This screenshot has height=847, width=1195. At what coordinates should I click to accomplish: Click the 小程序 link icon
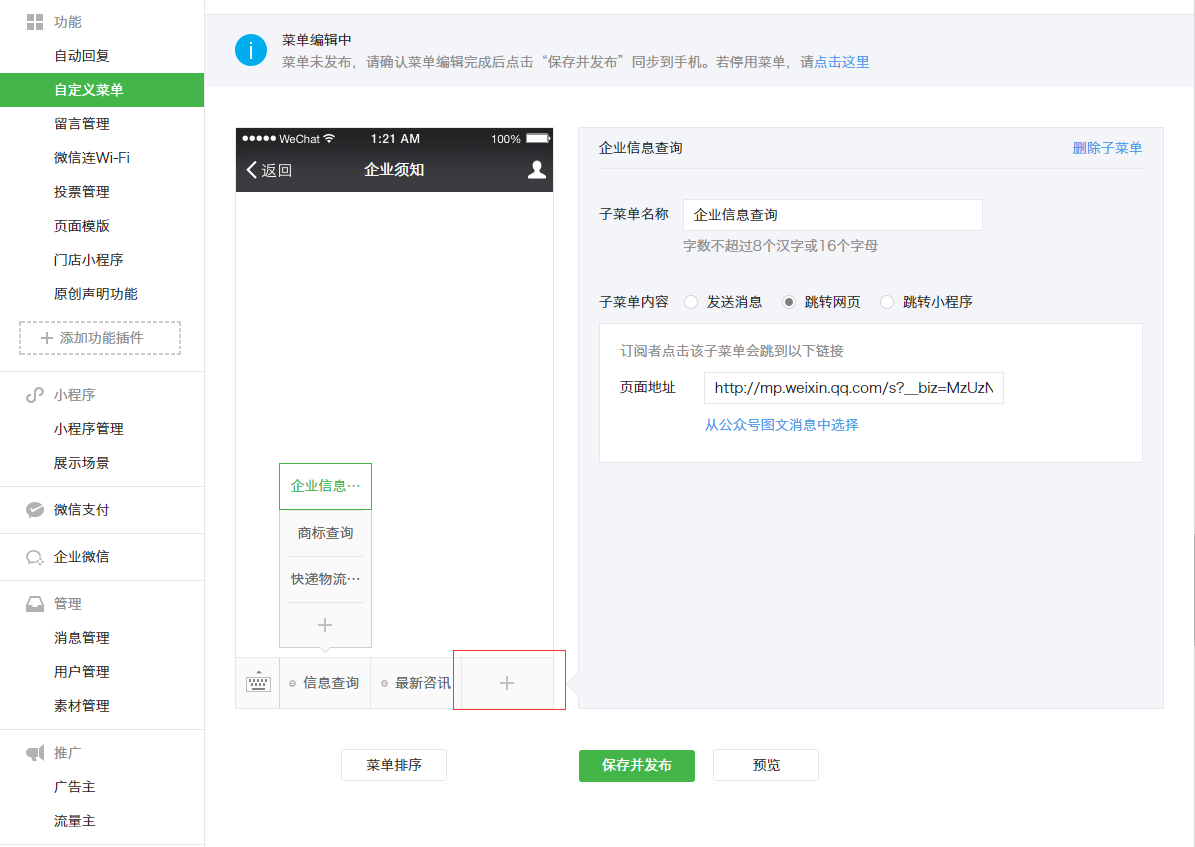[35, 395]
